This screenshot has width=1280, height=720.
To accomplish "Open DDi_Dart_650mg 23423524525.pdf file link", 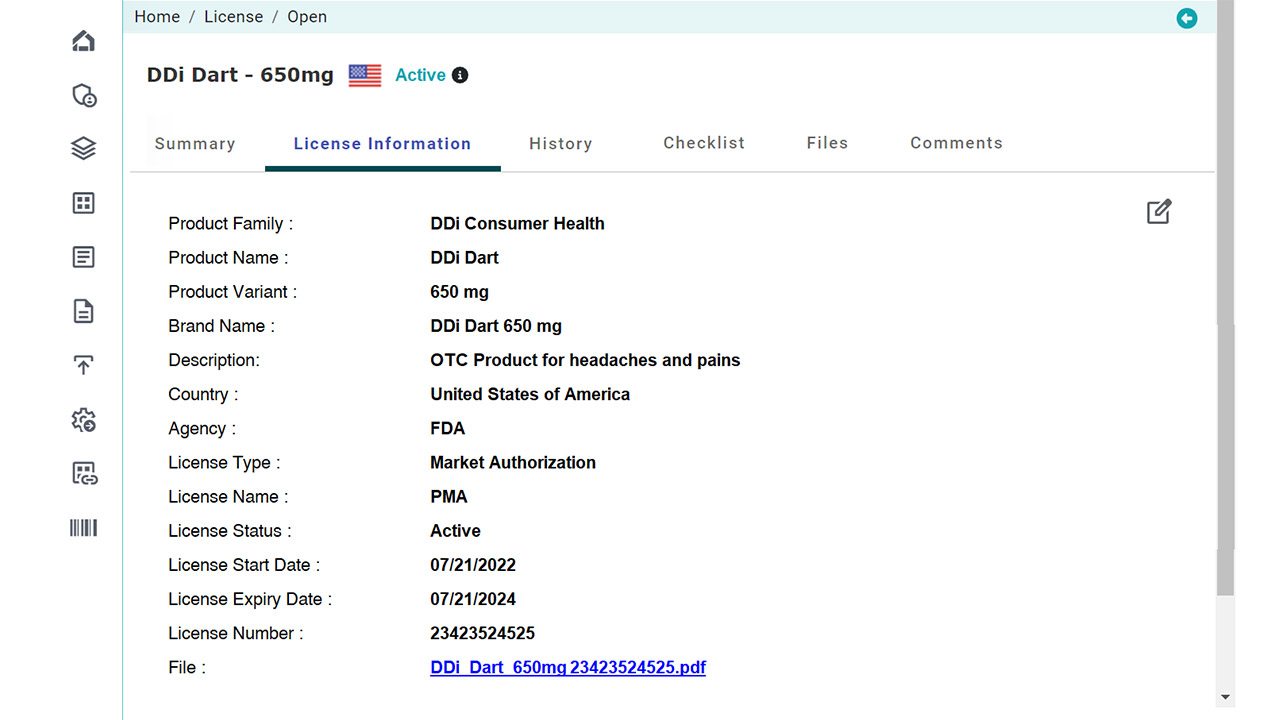I will click(x=567, y=667).
